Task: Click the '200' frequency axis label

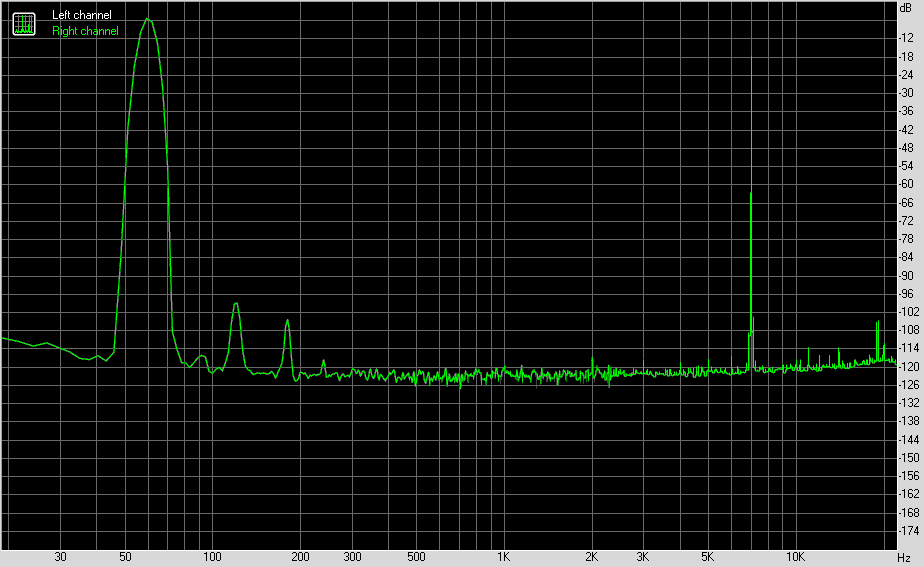Action: point(300,557)
